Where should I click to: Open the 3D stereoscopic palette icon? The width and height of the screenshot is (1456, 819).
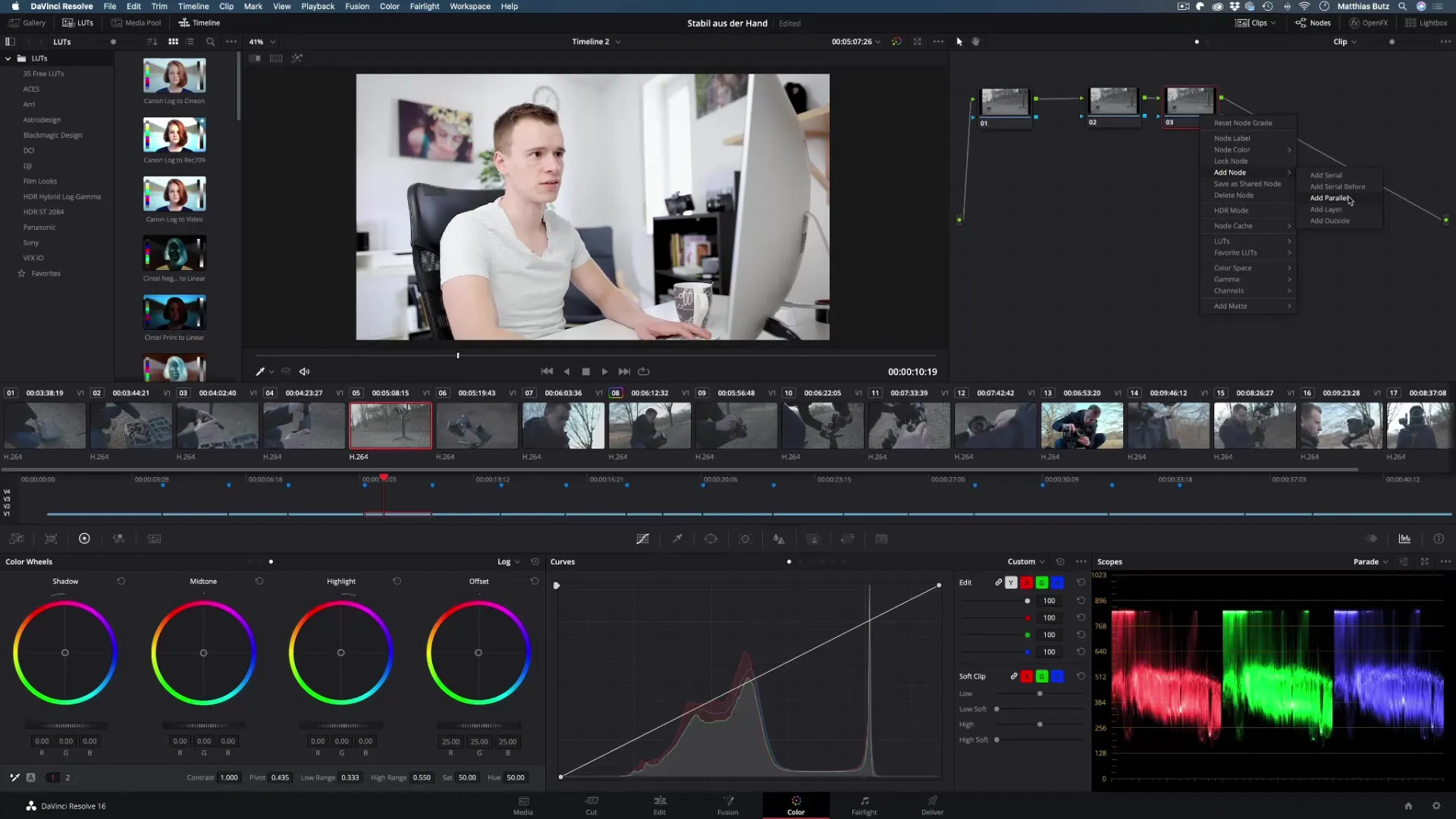pos(881,538)
